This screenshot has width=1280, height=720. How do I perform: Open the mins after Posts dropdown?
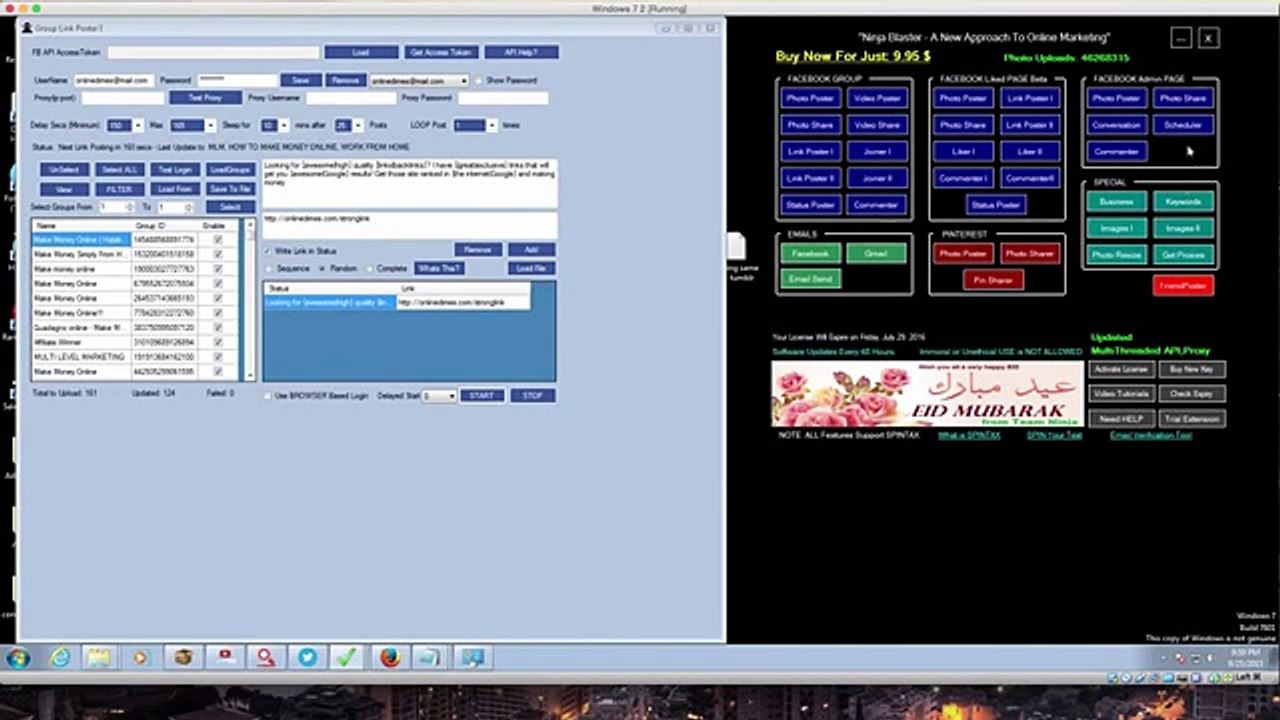pyautogui.click(x=357, y=125)
